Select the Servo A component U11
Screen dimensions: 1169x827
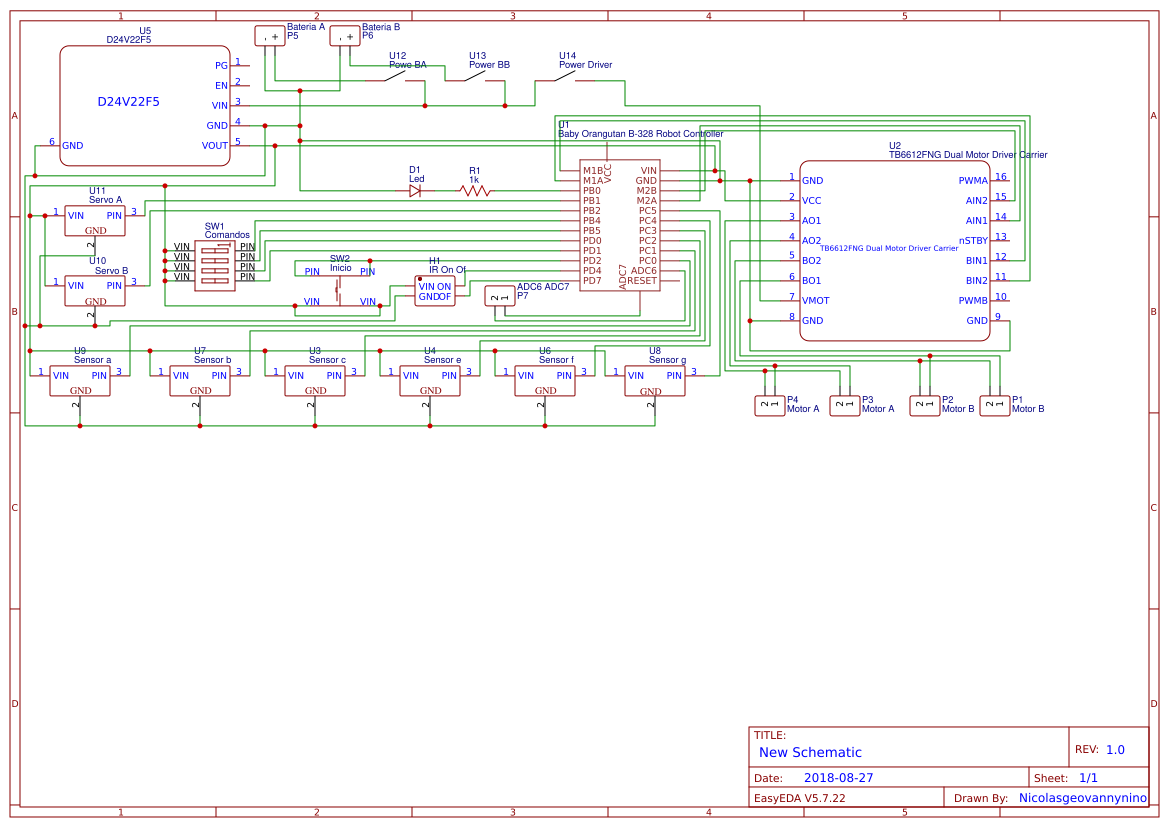pos(95,221)
